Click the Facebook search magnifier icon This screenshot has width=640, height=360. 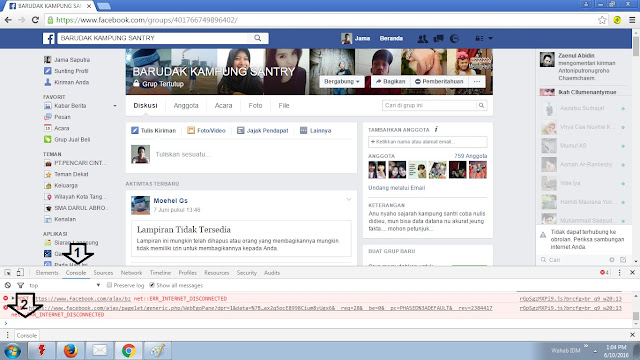click(258, 38)
